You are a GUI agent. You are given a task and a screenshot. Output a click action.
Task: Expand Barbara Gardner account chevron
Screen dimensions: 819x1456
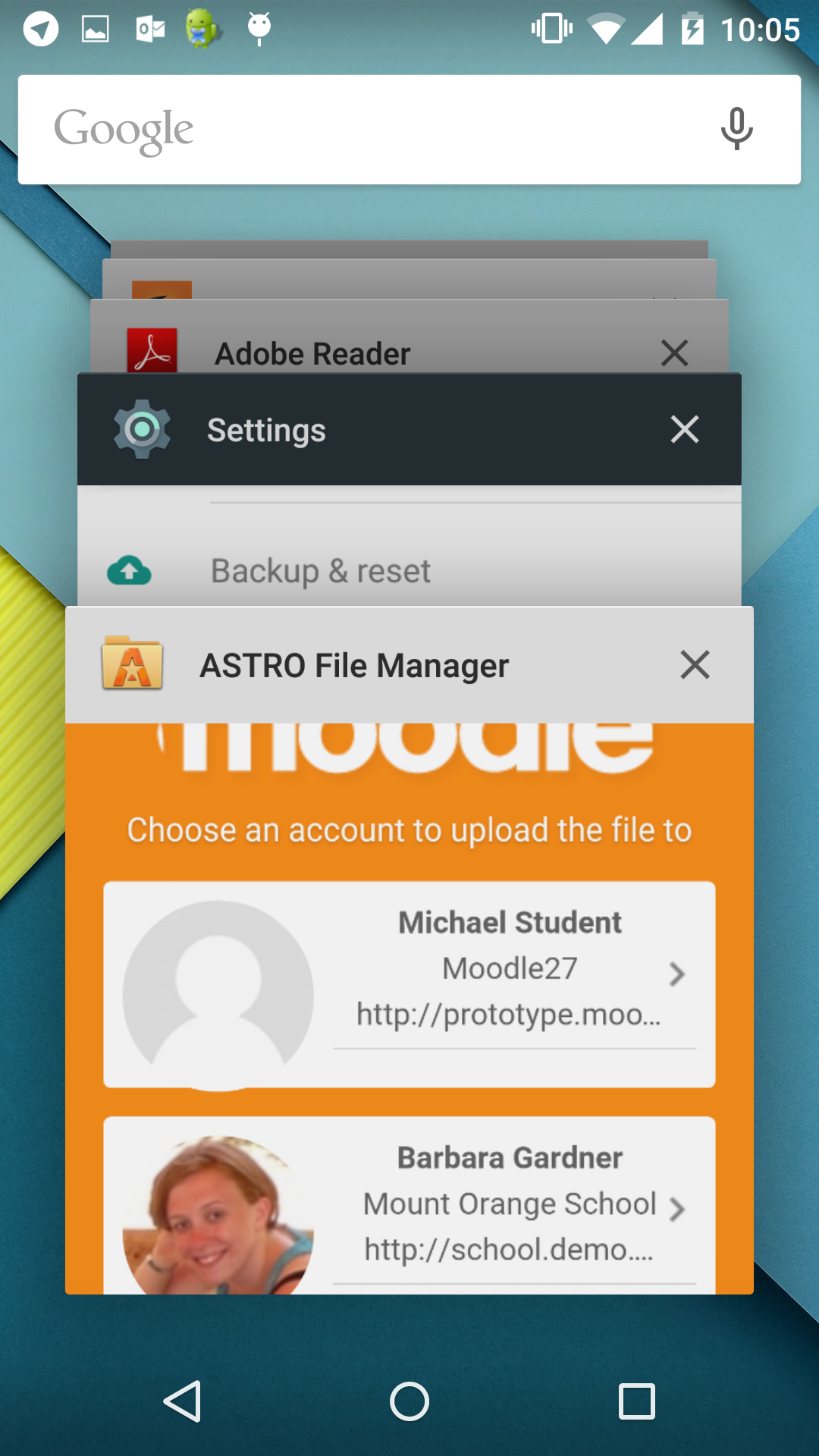676,1208
